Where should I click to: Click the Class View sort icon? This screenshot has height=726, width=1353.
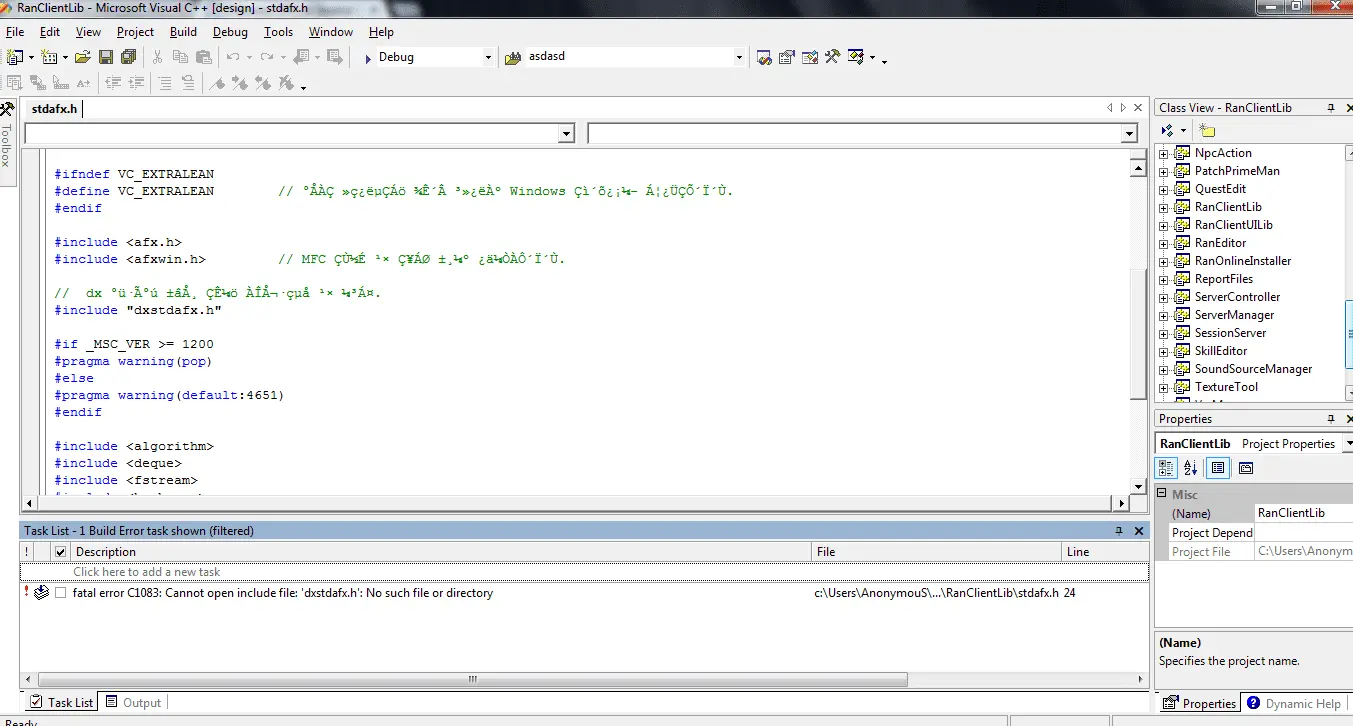coord(1167,130)
